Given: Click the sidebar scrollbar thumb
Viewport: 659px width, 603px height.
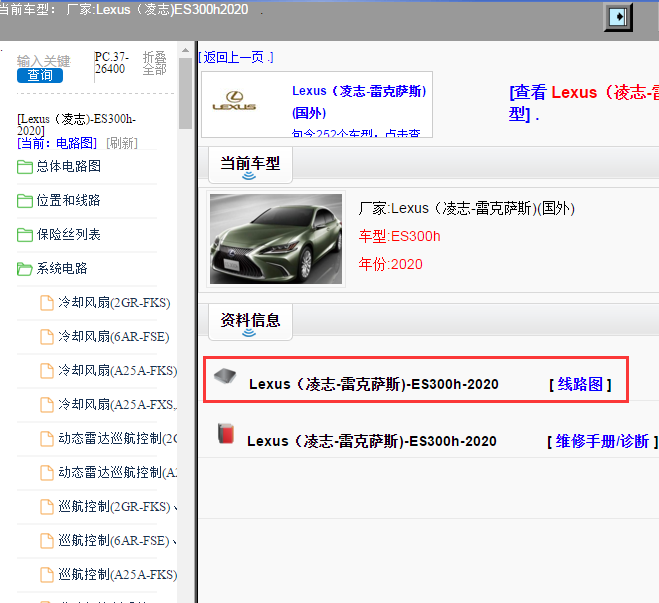Looking at the screenshot, I should coord(185,93).
